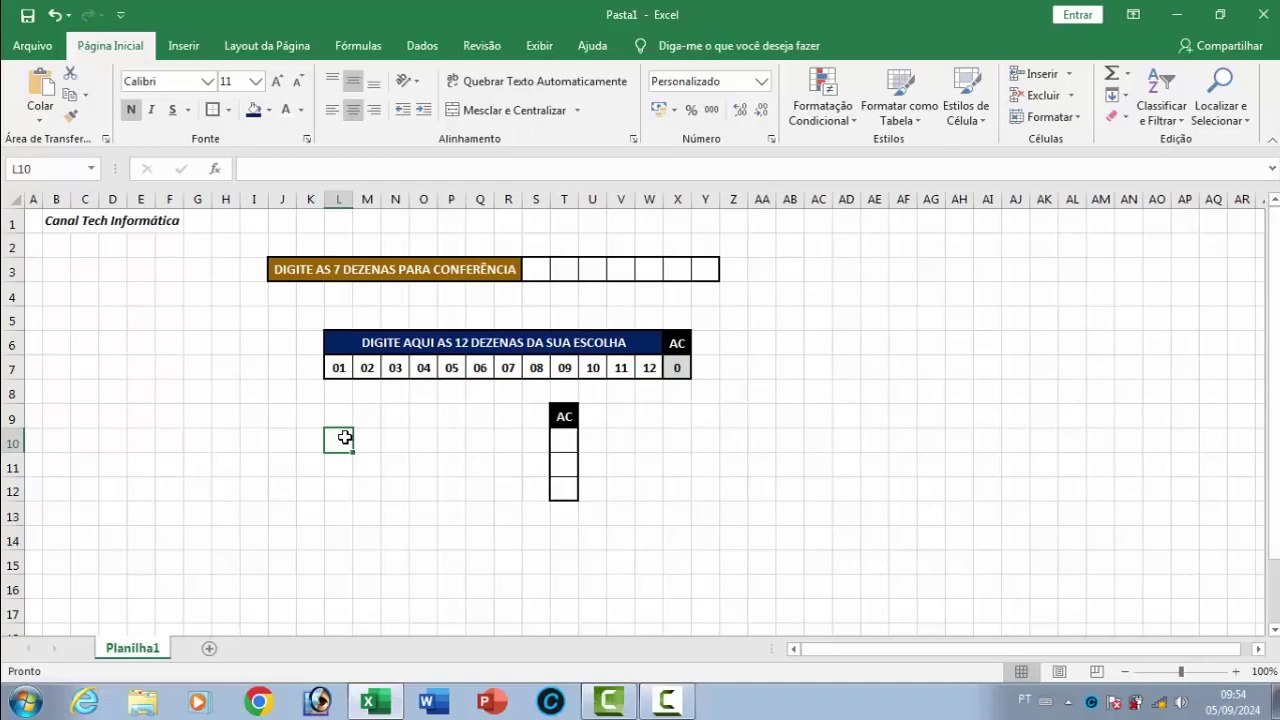The image size is (1280, 720).
Task: Toggle top vertical alignment
Action: (x=332, y=81)
